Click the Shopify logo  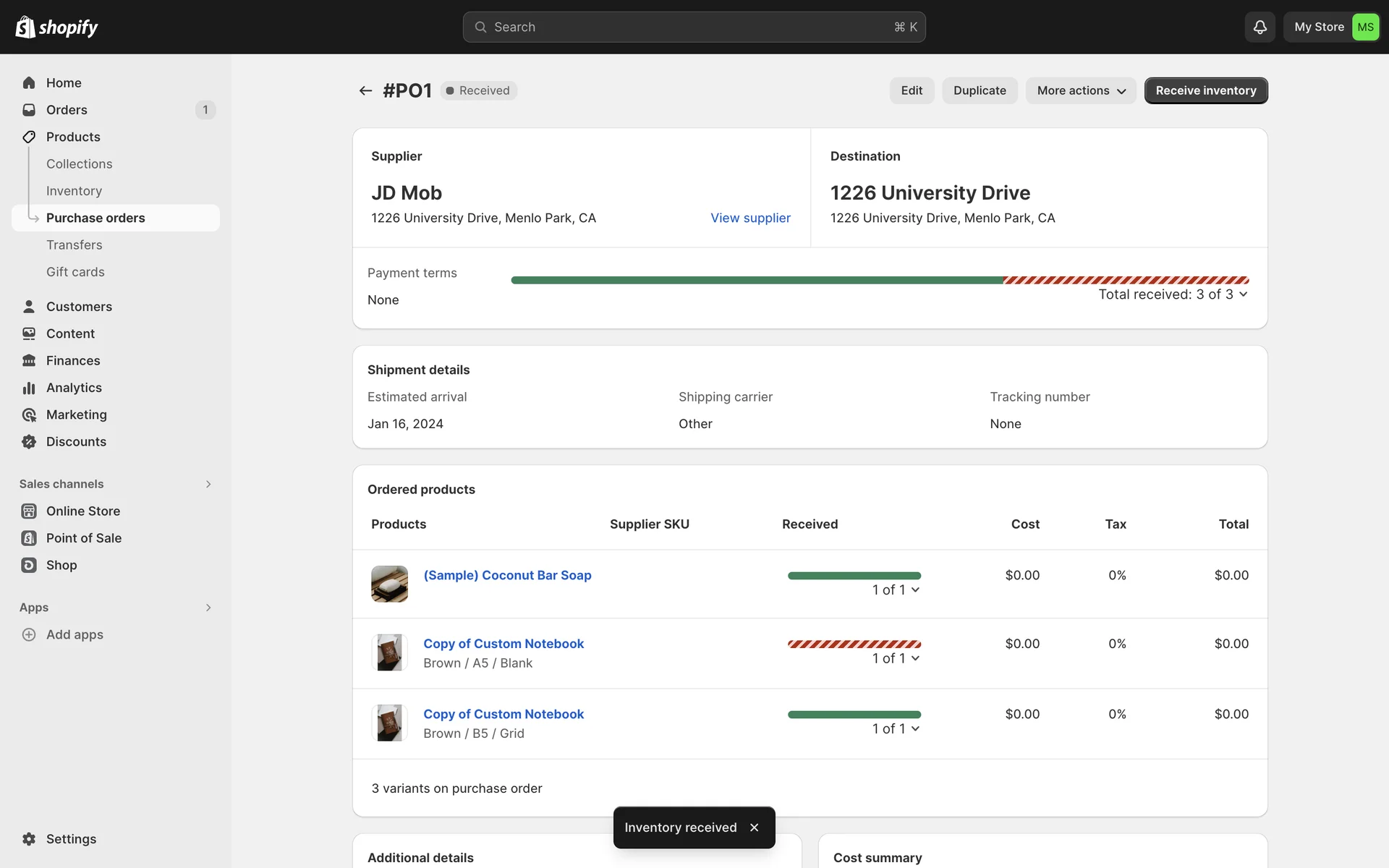click(56, 27)
